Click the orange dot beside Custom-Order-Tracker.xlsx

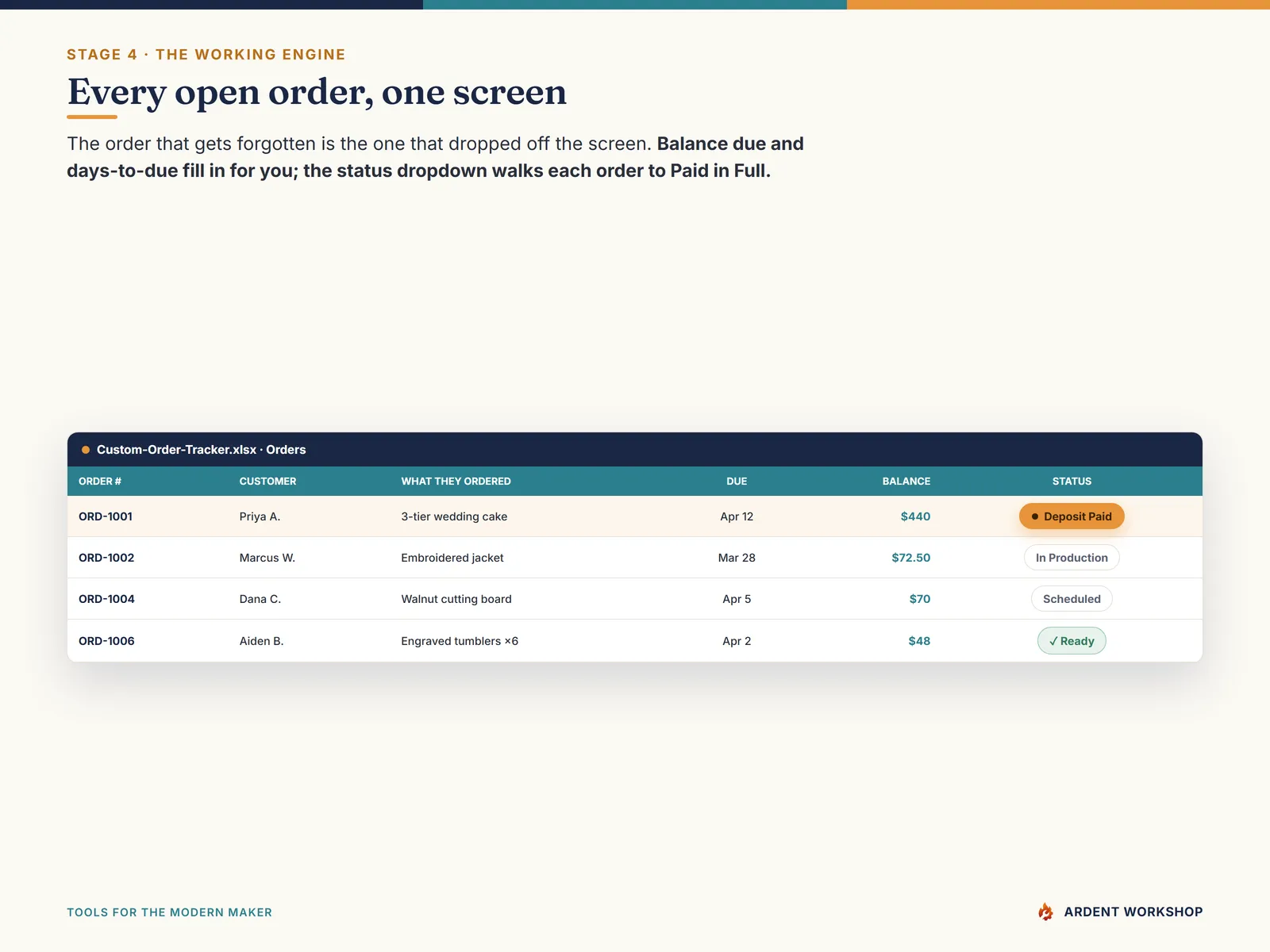[86, 450]
